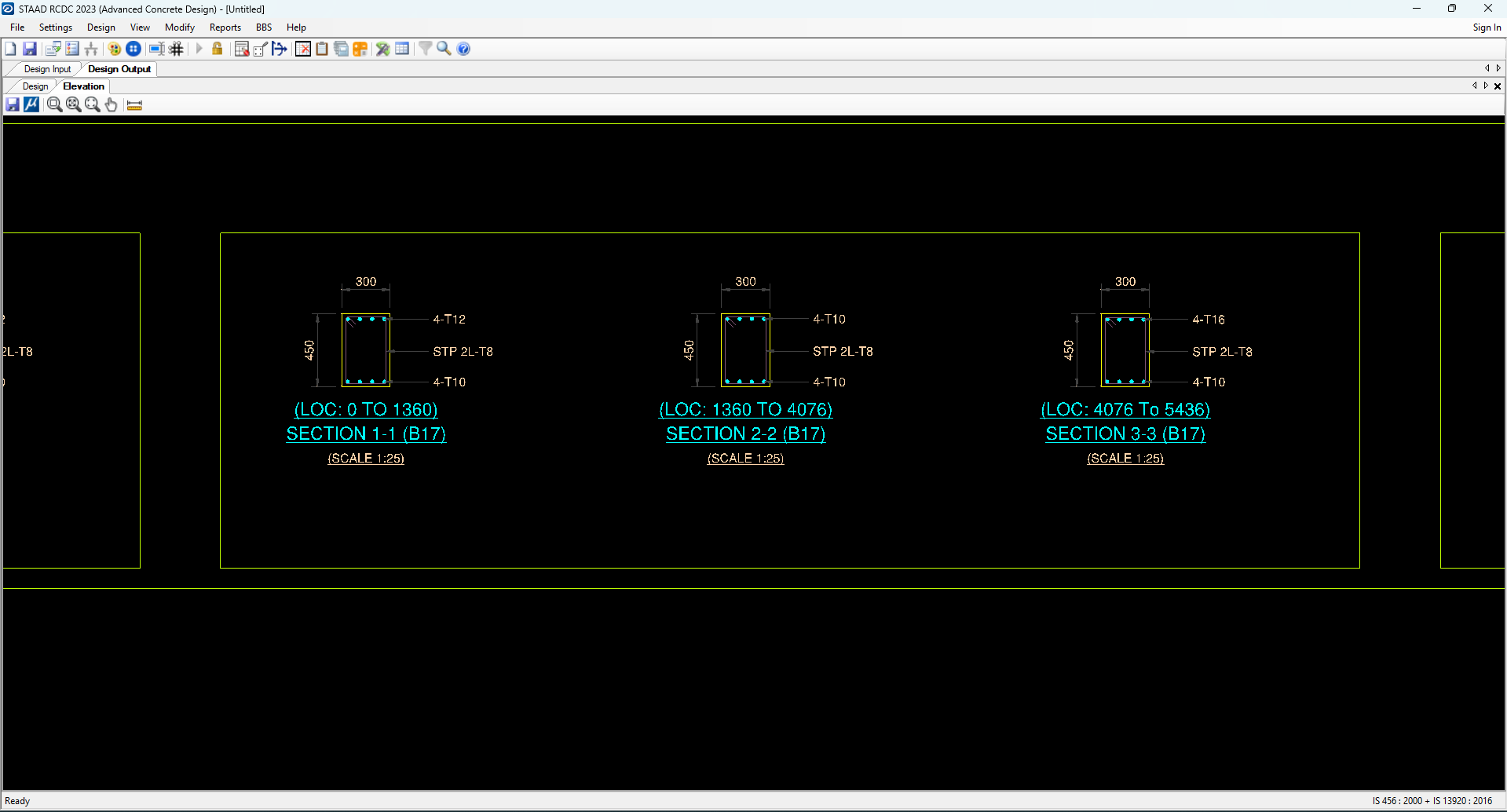Screen dimensions: 1507x812
Task: Click the Save icon in main toolbar
Action: coord(30,49)
